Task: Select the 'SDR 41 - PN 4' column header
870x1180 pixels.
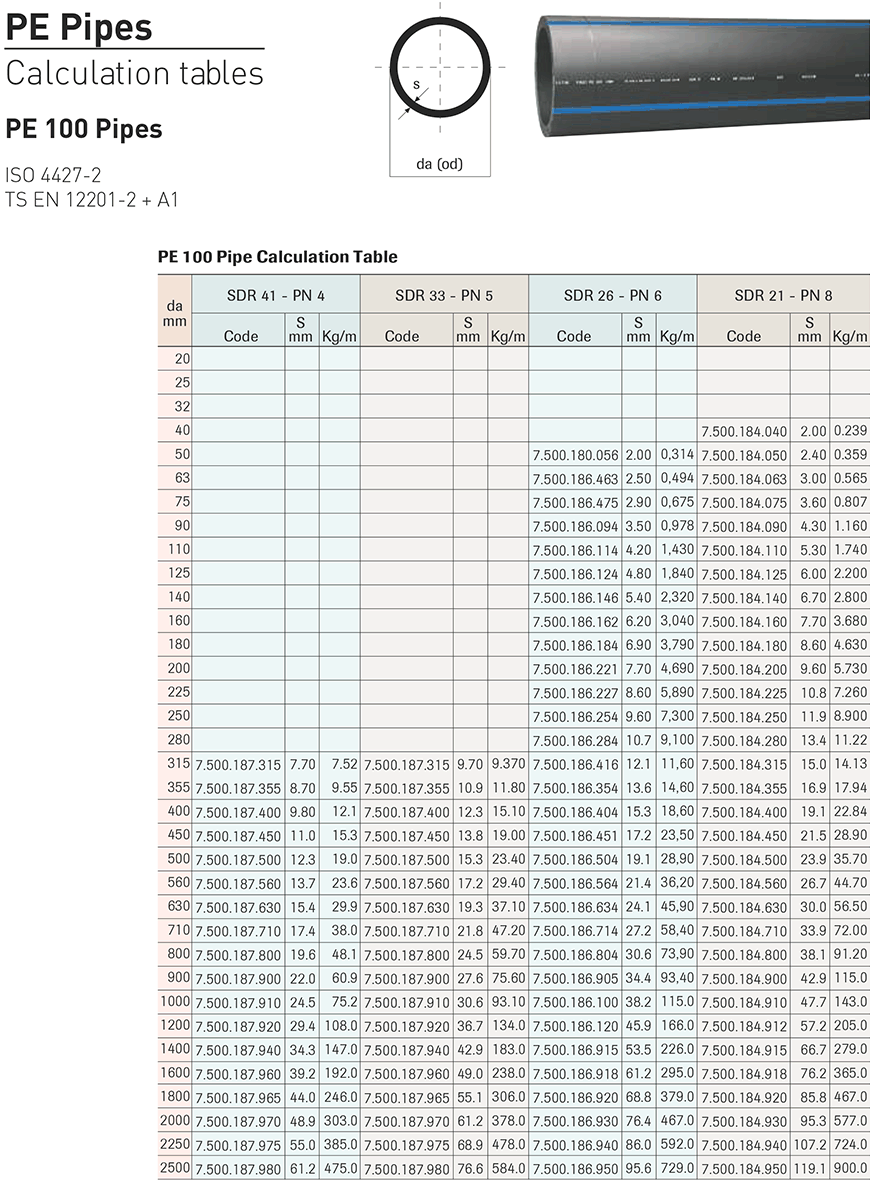Action: click(274, 295)
